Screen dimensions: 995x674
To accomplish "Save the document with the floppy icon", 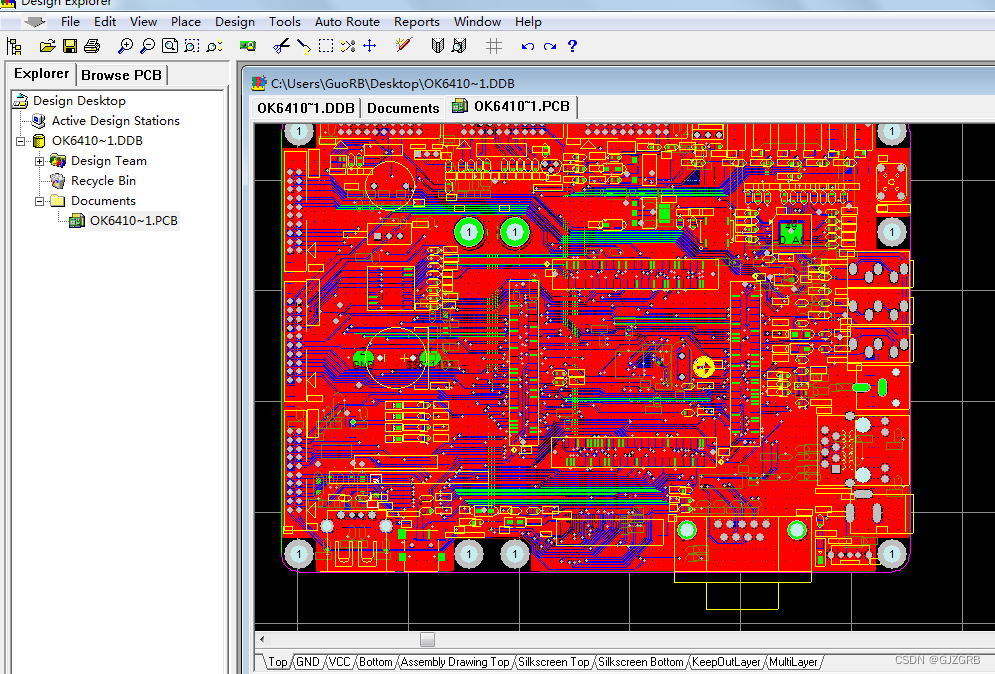I will 70,46.
